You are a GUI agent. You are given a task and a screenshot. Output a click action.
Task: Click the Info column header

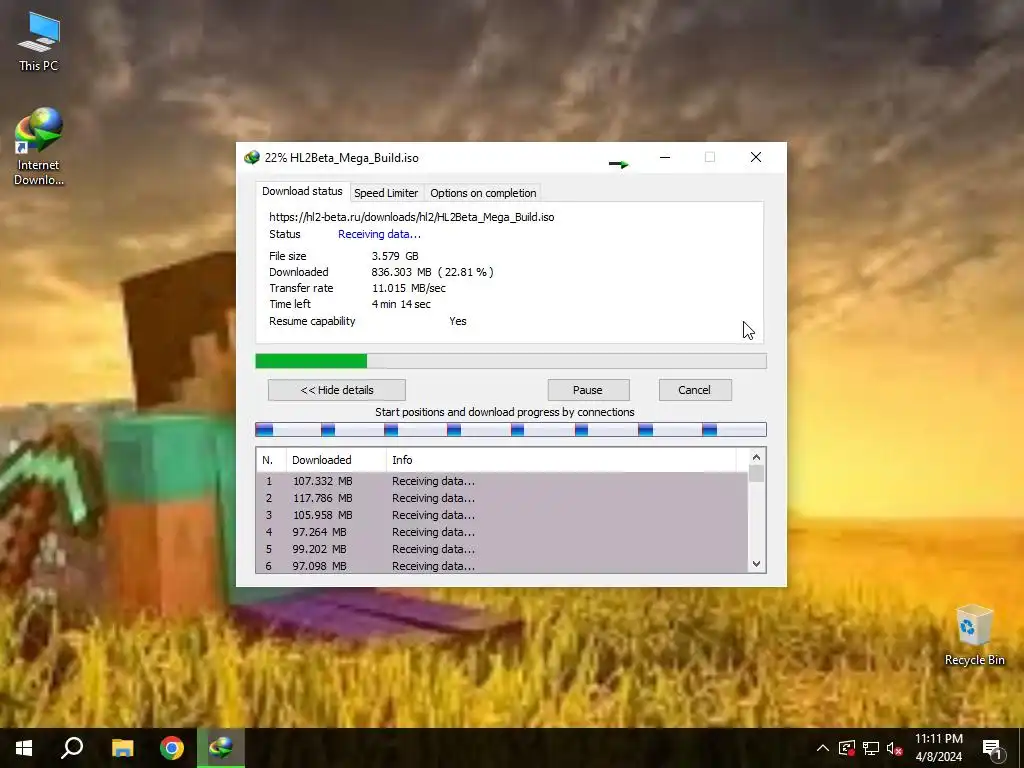point(560,460)
